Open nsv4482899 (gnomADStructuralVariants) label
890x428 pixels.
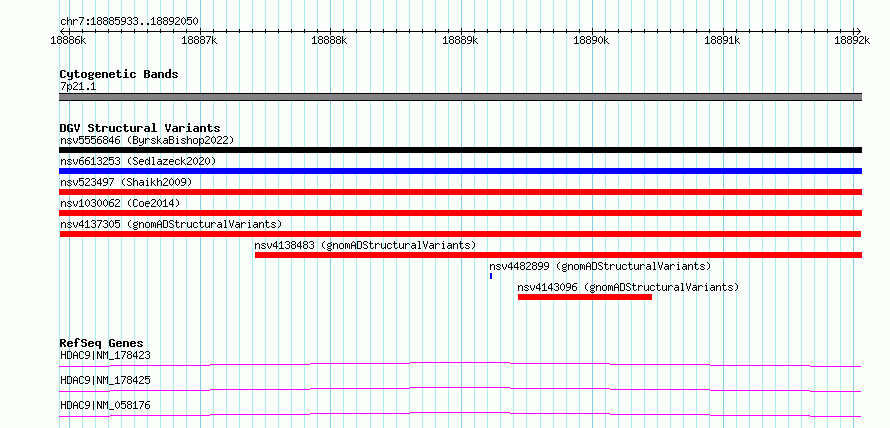tap(600, 266)
